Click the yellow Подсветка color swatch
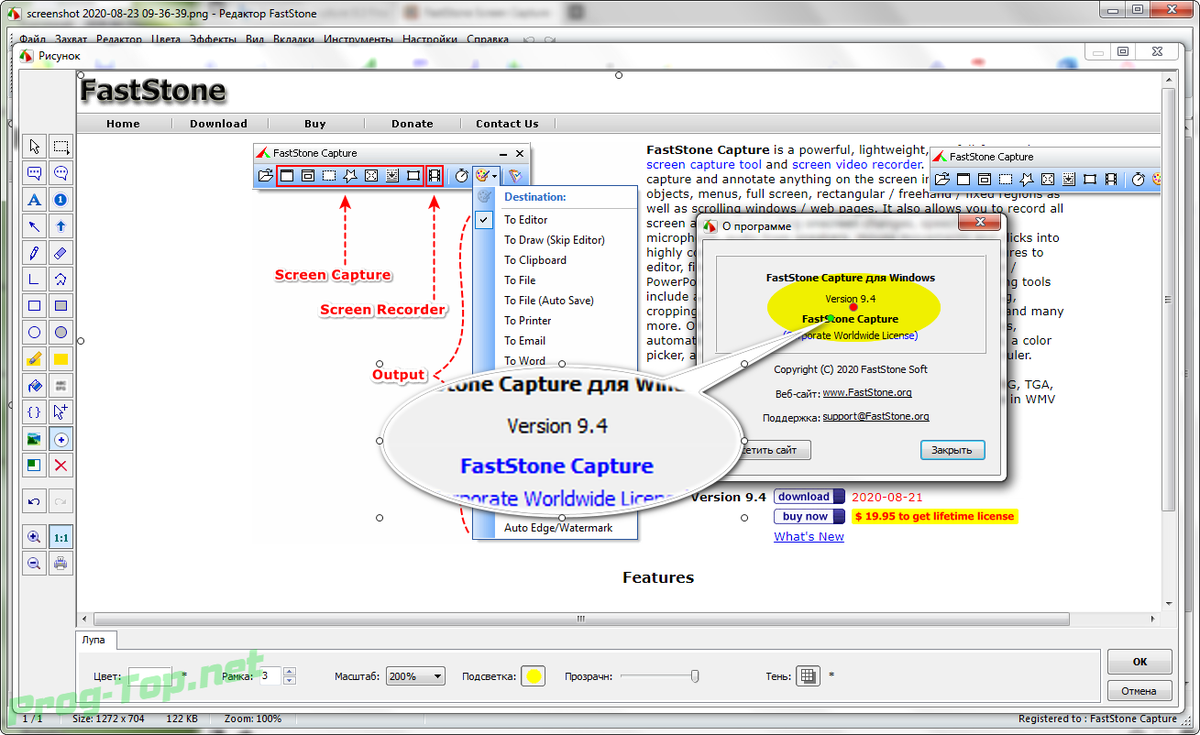 point(534,676)
